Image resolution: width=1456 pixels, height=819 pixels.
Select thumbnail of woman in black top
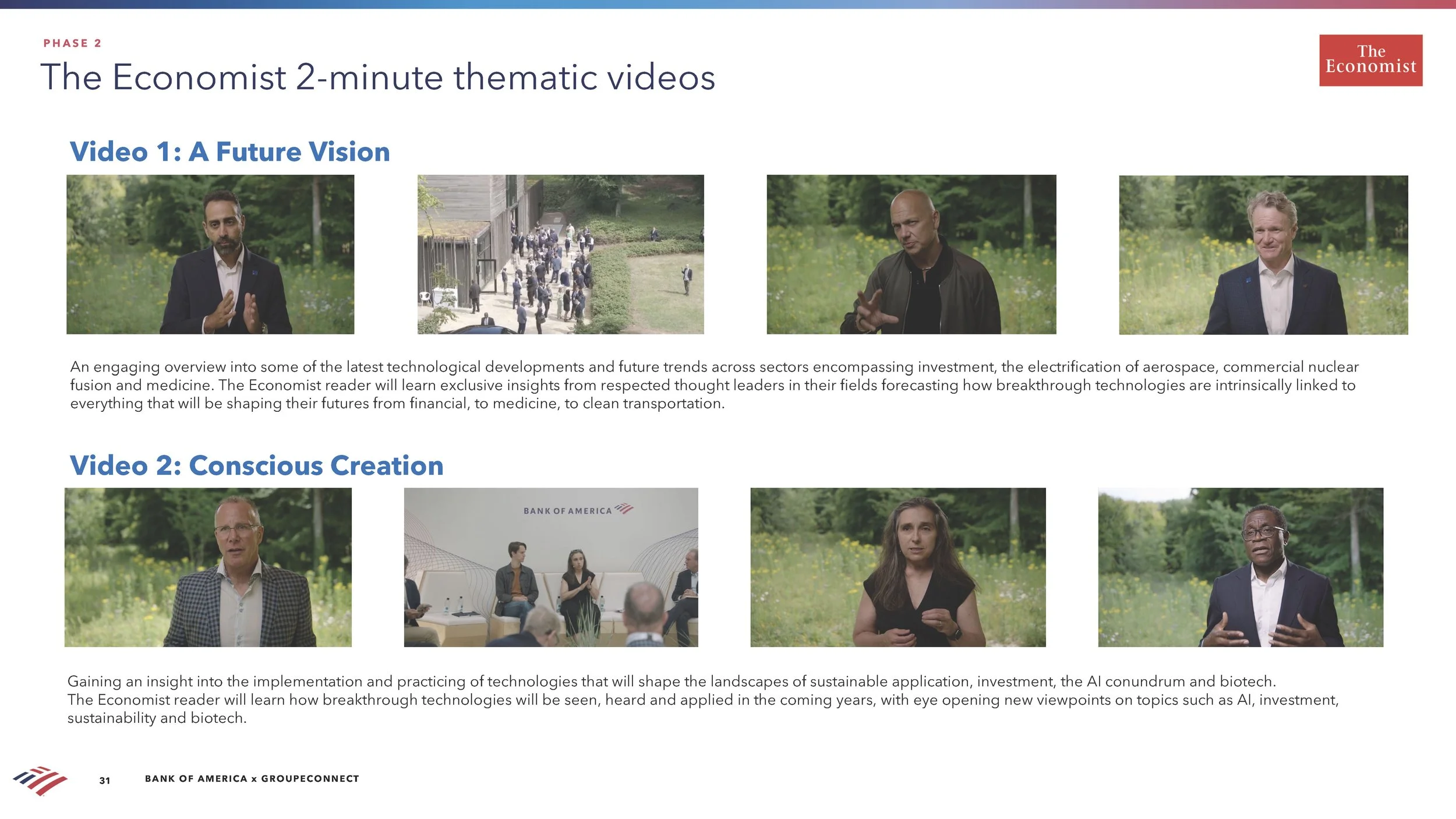tap(897, 567)
